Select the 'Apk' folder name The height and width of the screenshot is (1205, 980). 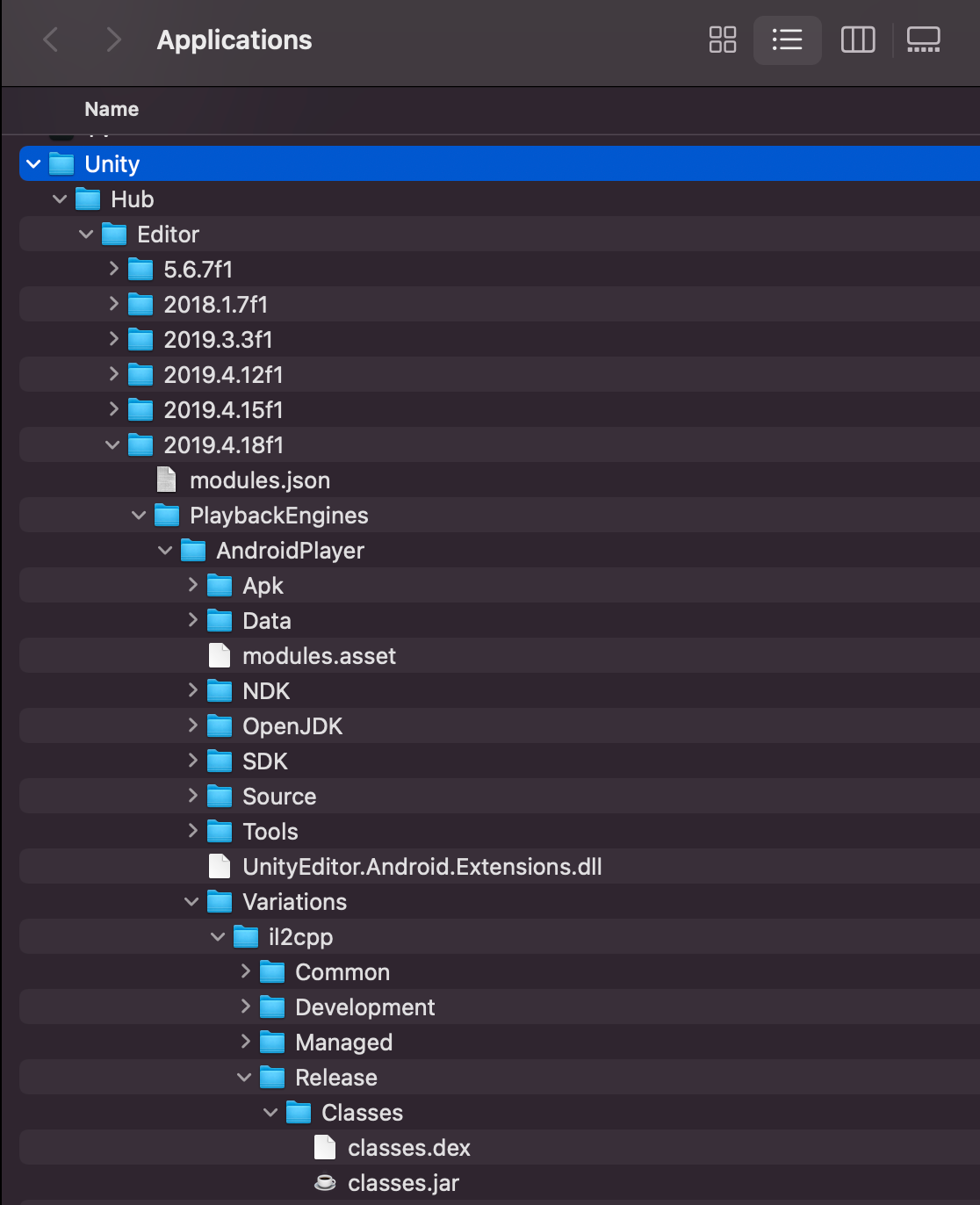point(263,586)
